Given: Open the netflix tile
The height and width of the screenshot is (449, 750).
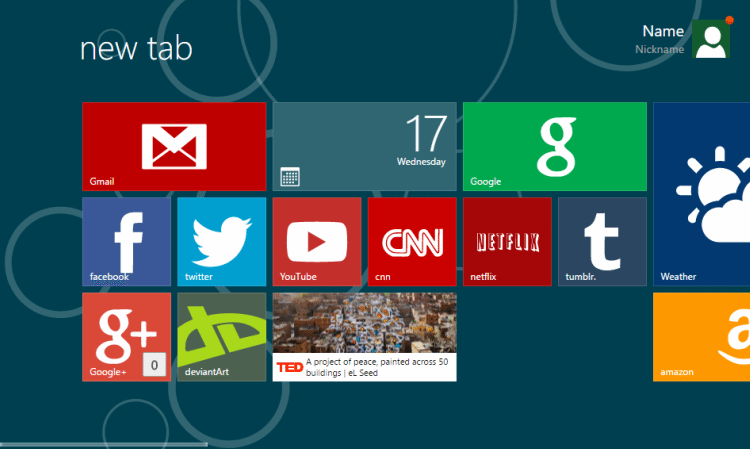Looking at the screenshot, I should click(x=507, y=241).
